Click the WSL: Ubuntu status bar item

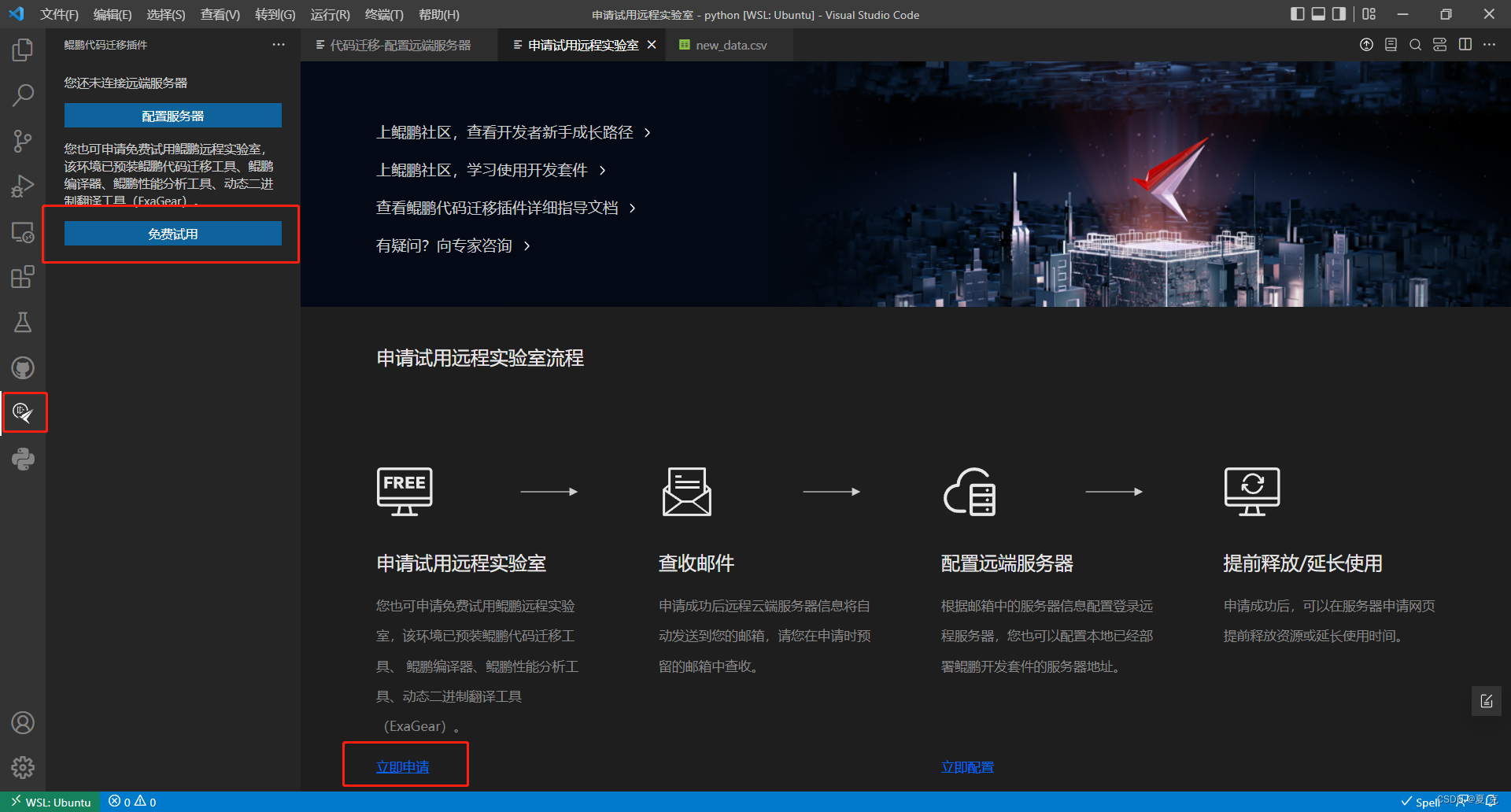50,802
